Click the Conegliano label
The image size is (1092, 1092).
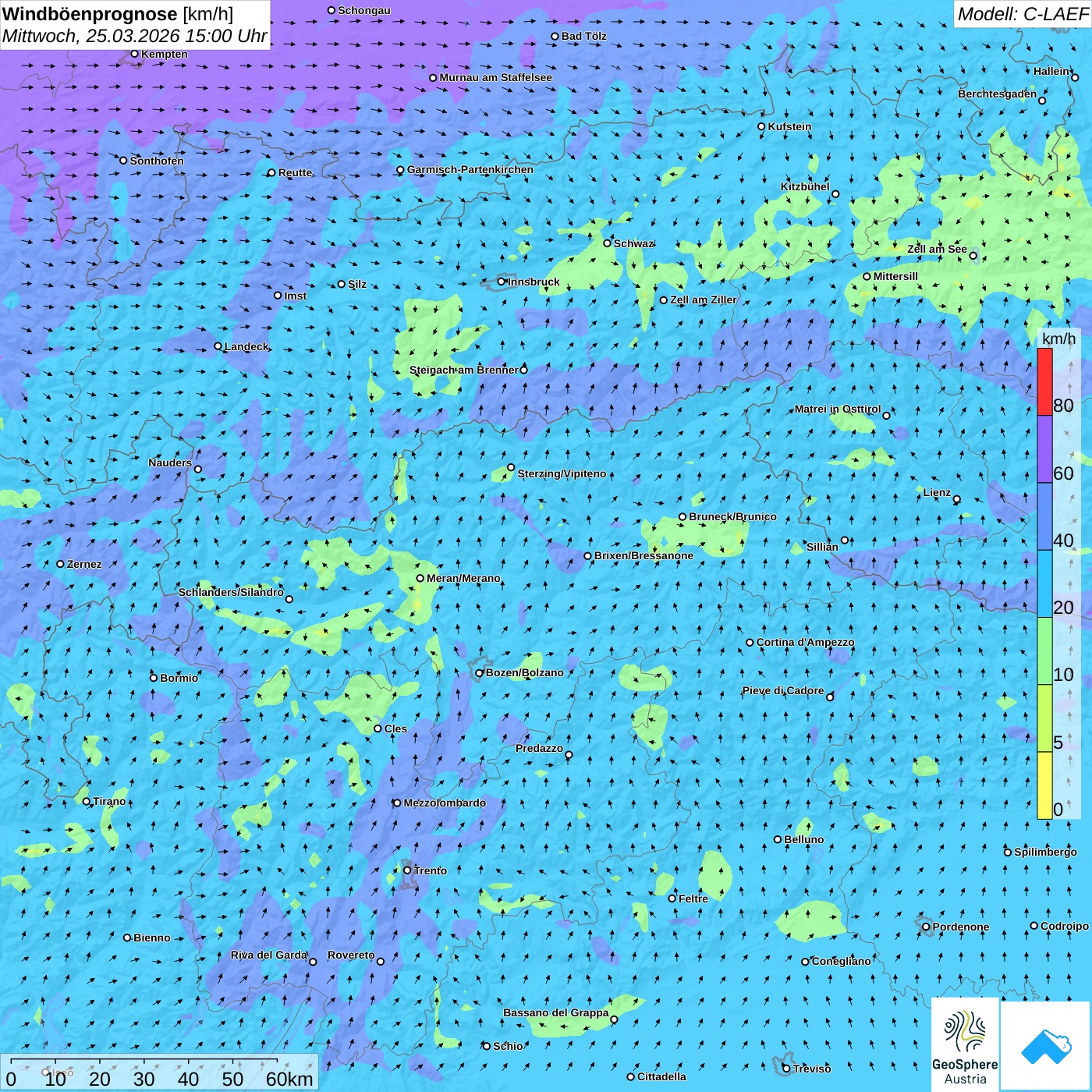pos(841,961)
